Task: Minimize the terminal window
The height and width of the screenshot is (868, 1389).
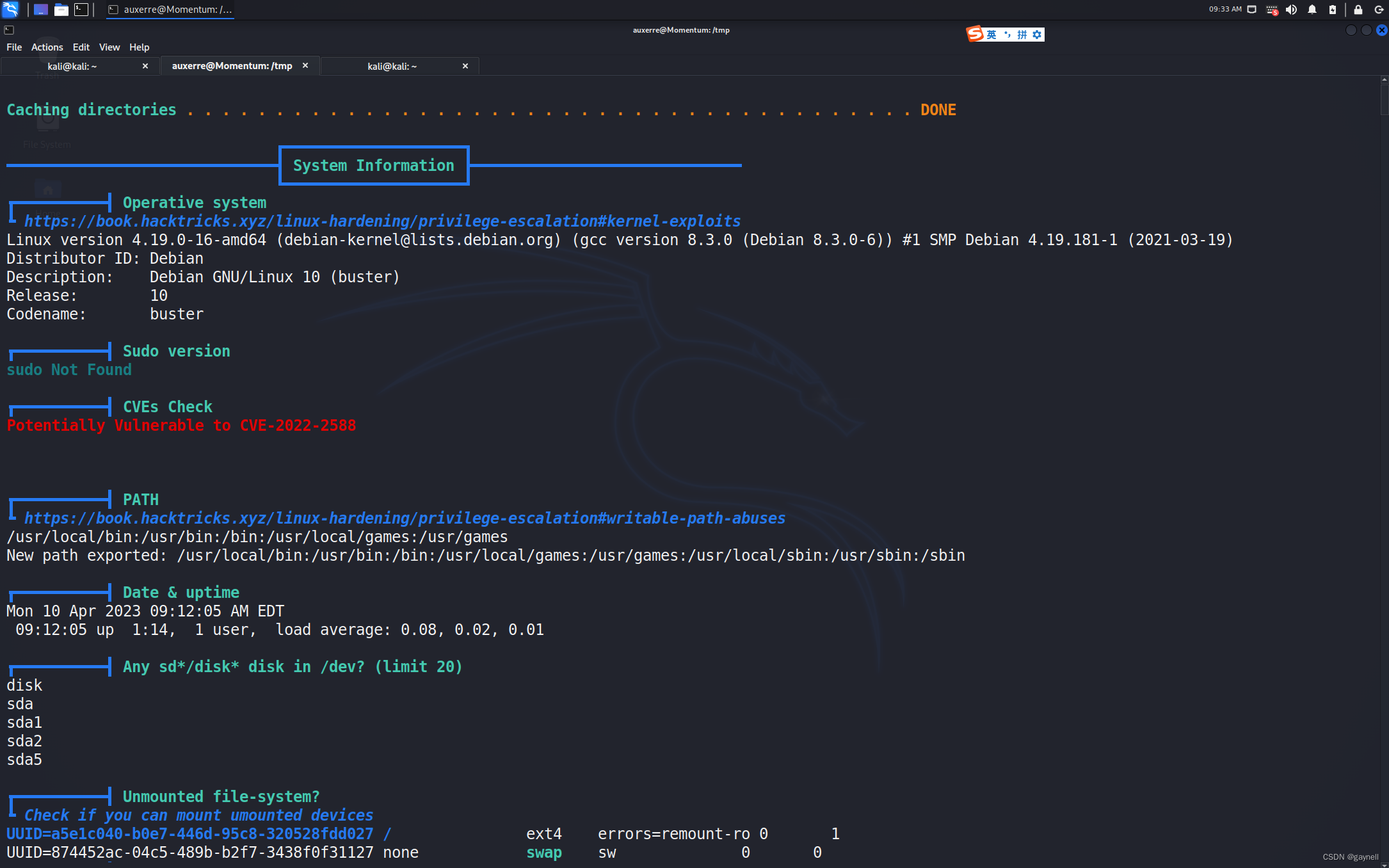Action: 1351,30
